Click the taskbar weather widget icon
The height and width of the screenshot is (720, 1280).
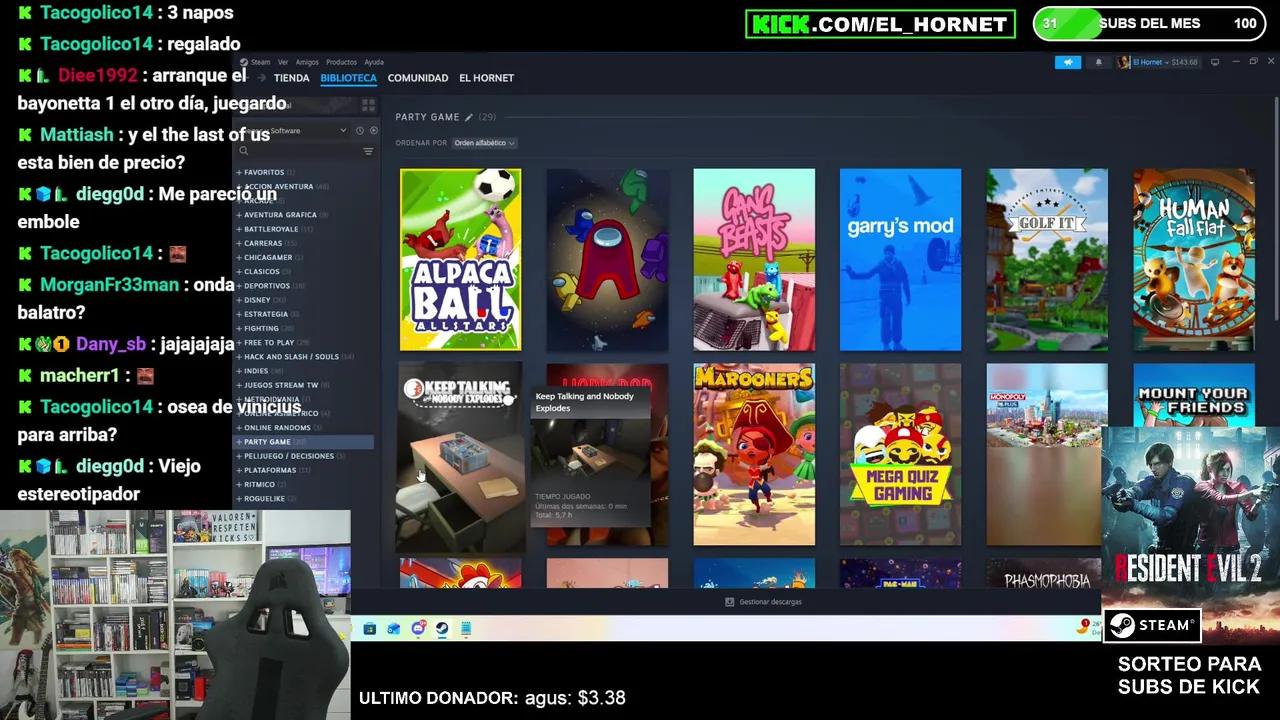pos(1083,627)
